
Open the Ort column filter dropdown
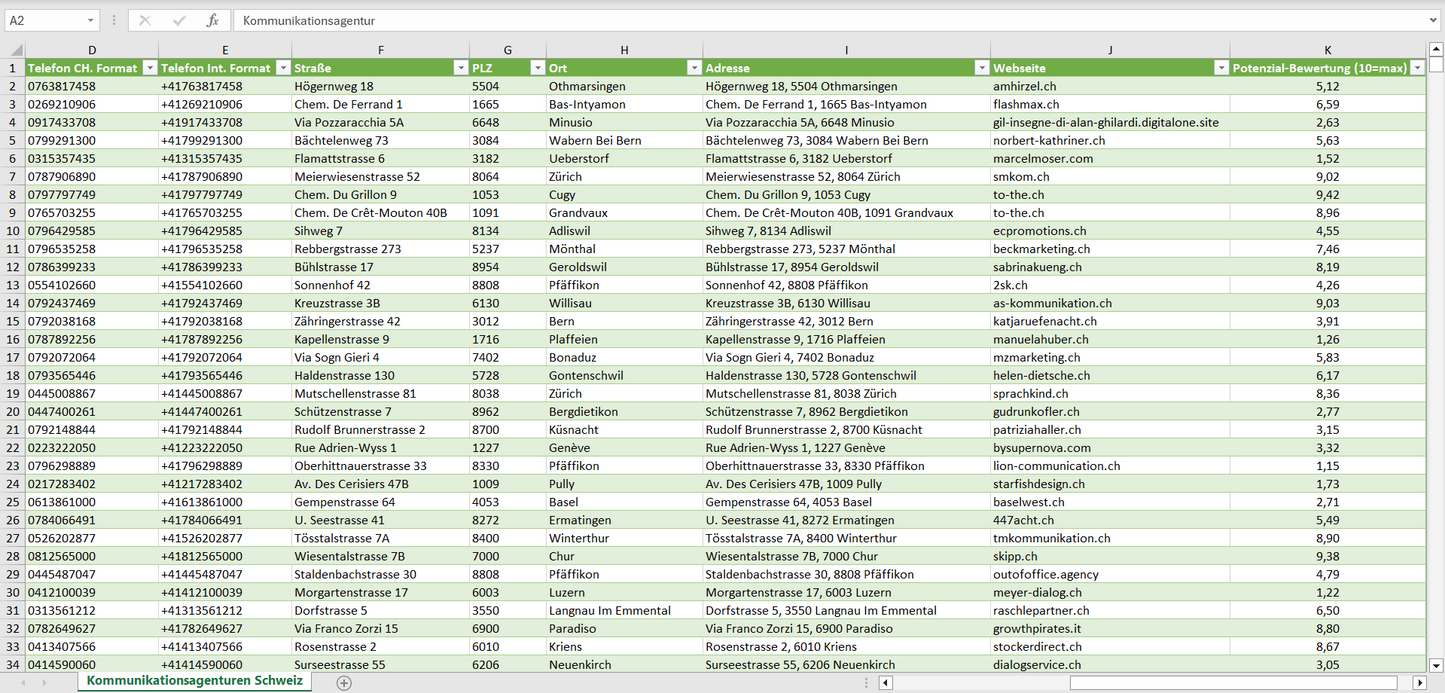(693, 68)
